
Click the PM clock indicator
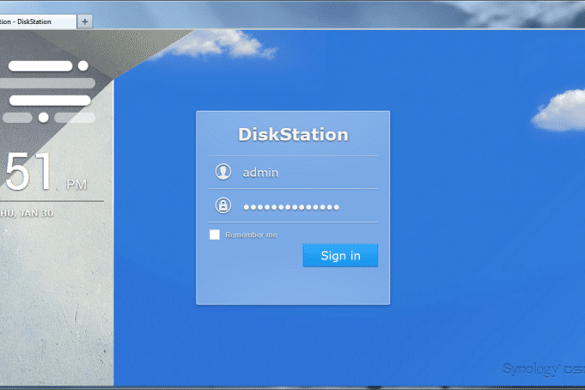76,184
